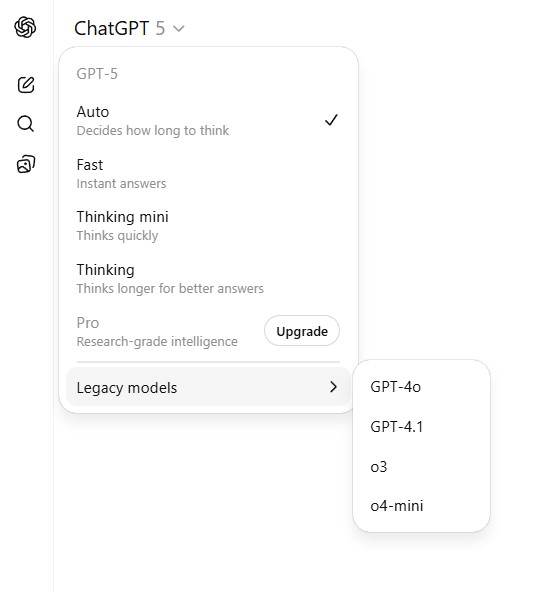Choose GPT-4o legacy model
The height and width of the screenshot is (592, 553).
pos(421,387)
